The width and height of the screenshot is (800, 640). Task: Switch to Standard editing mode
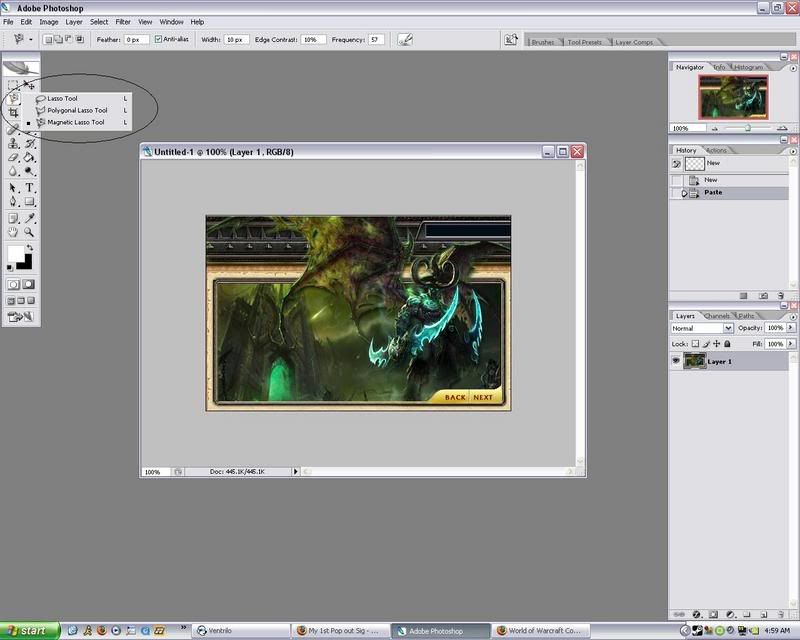[14, 284]
